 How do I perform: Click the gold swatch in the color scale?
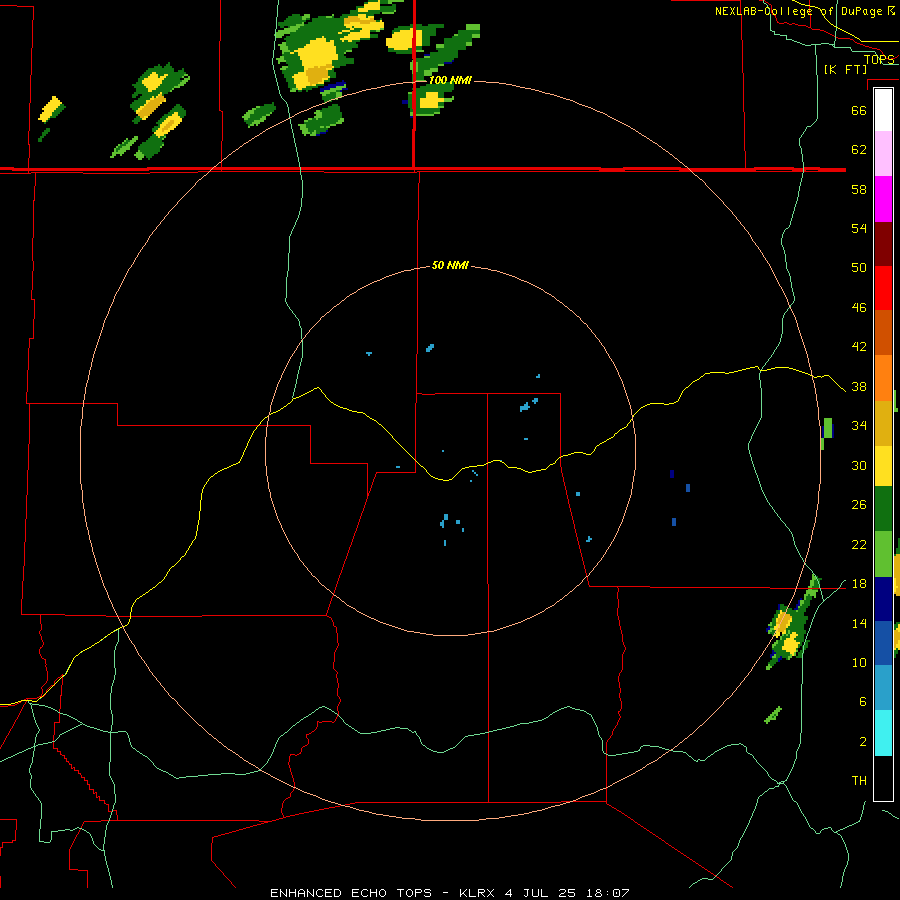point(883,422)
